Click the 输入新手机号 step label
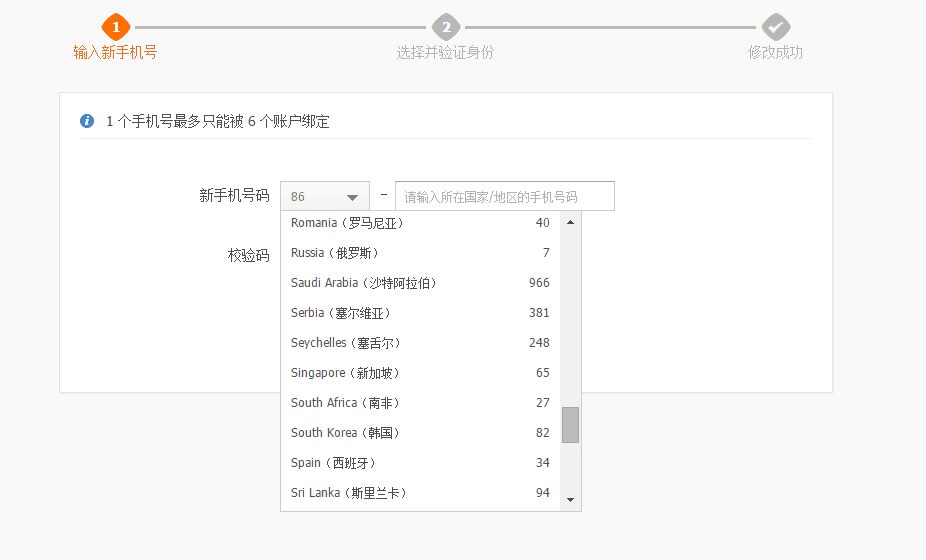Image resolution: width=926 pixels, height=560 pixels. click(x=115, y=53)
